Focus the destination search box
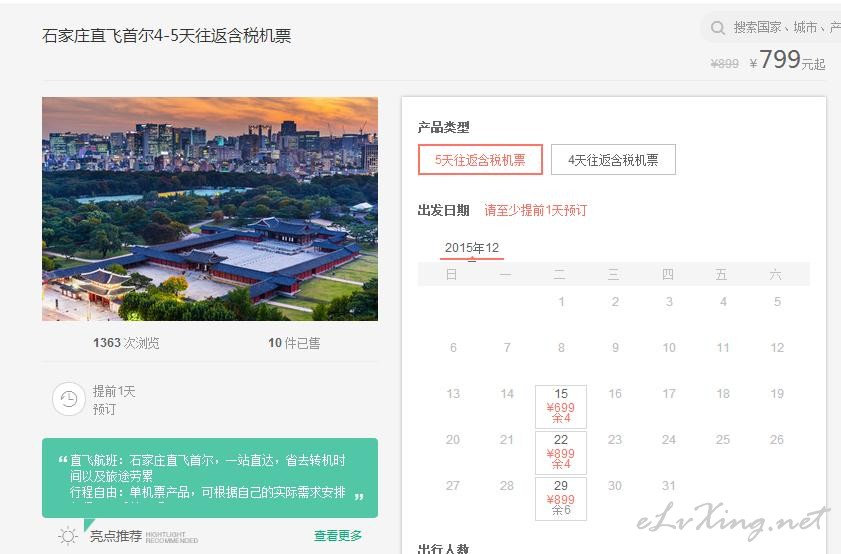841x554 pixels. click(x=772, y=27)
